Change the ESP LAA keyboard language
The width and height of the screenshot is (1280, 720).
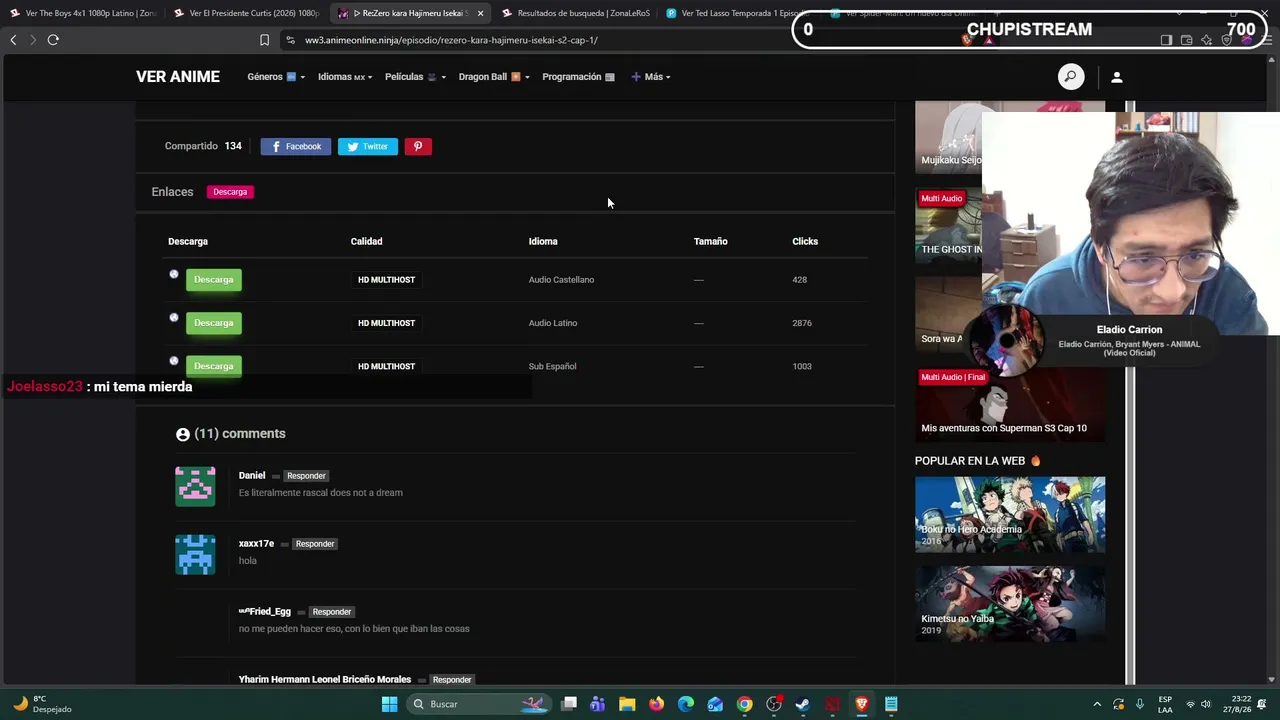point(1165,704)
